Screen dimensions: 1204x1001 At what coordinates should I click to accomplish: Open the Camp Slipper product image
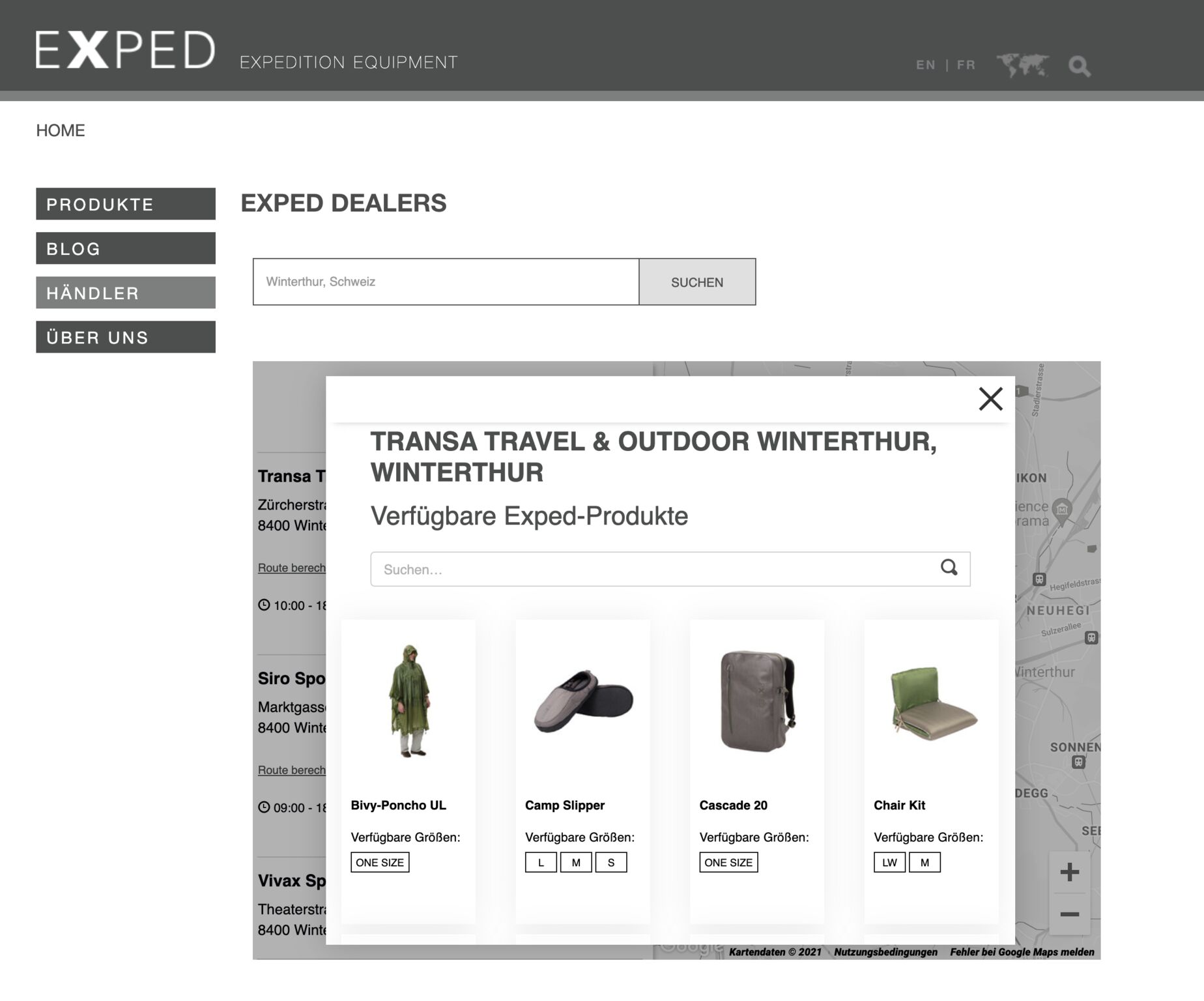coord(583,701)
